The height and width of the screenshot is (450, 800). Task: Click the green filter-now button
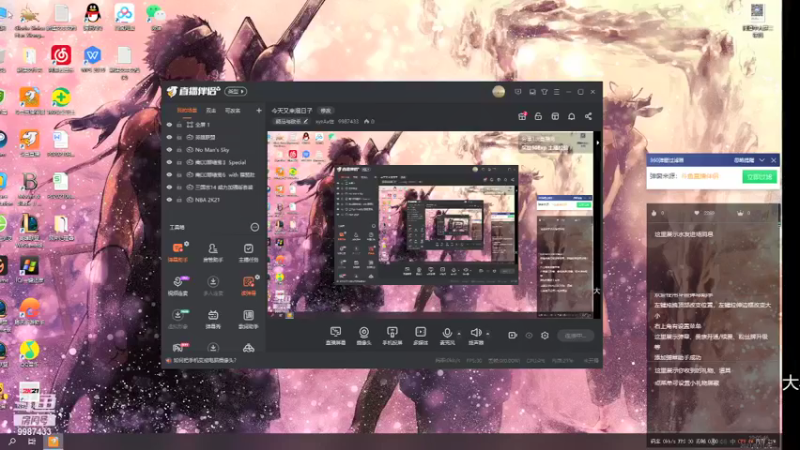(x=759, y=177)
